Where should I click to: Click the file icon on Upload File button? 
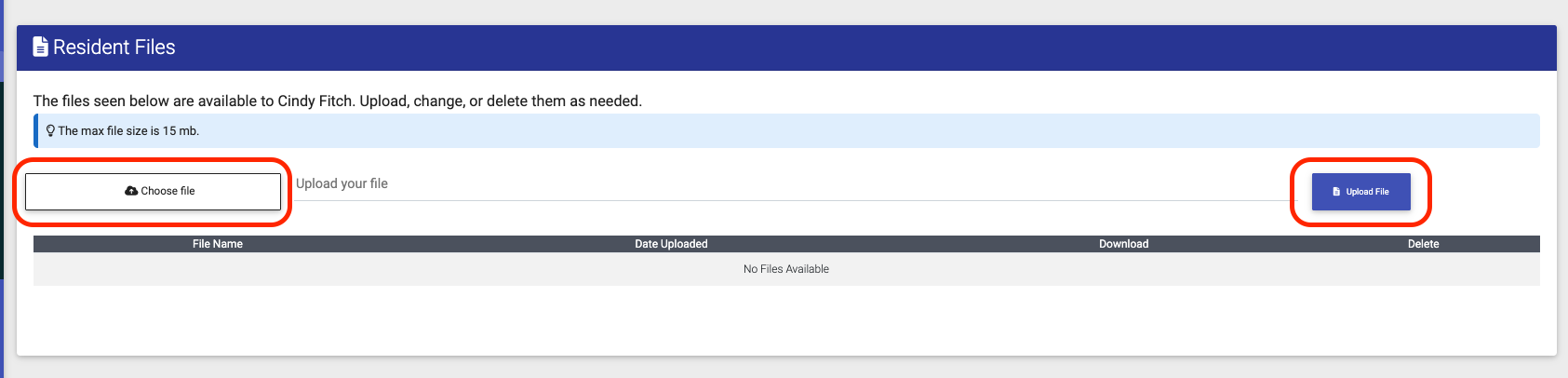pos(1336,192)
